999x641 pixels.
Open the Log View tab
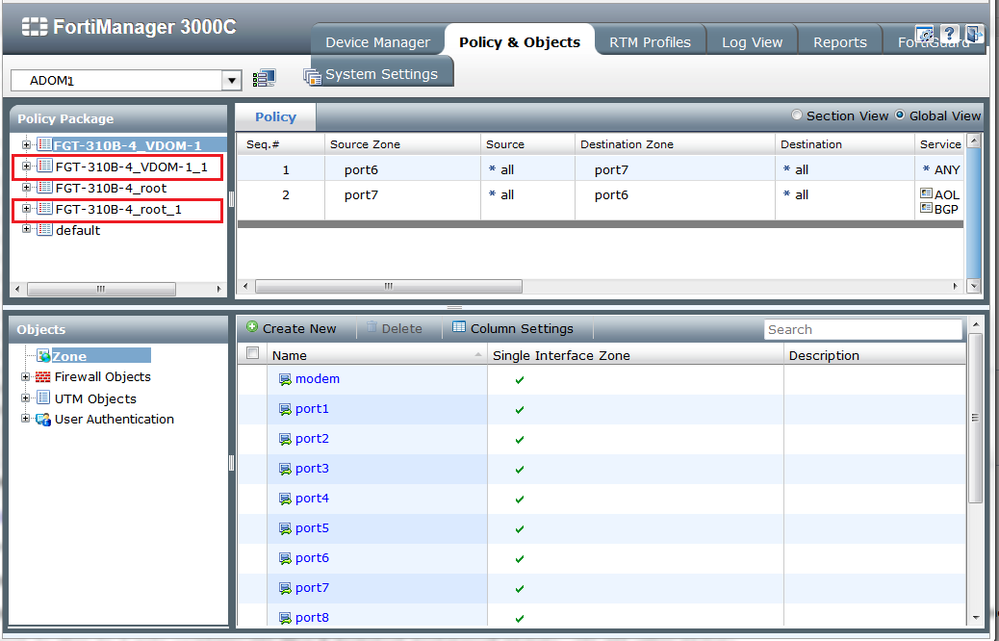point(752,42)
